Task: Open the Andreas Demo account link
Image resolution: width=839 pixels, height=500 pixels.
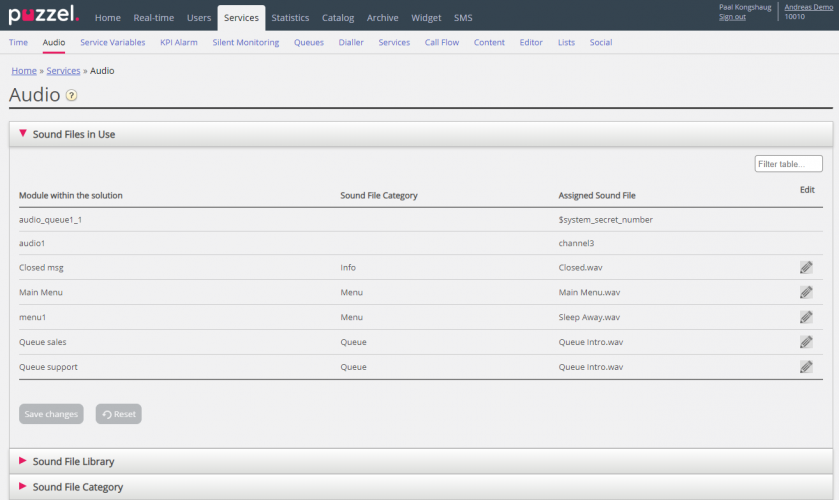Action: [808, 7]
